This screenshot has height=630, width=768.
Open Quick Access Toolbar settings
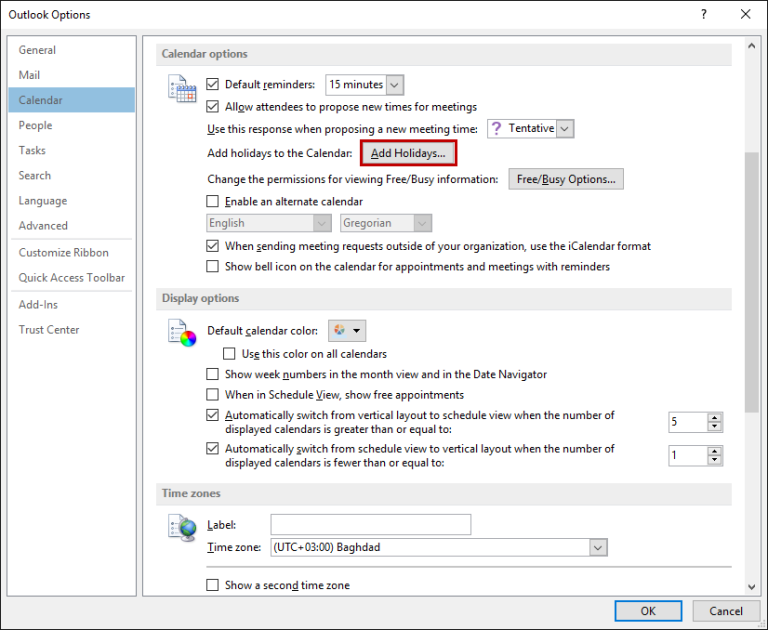[x=72, y=278]
